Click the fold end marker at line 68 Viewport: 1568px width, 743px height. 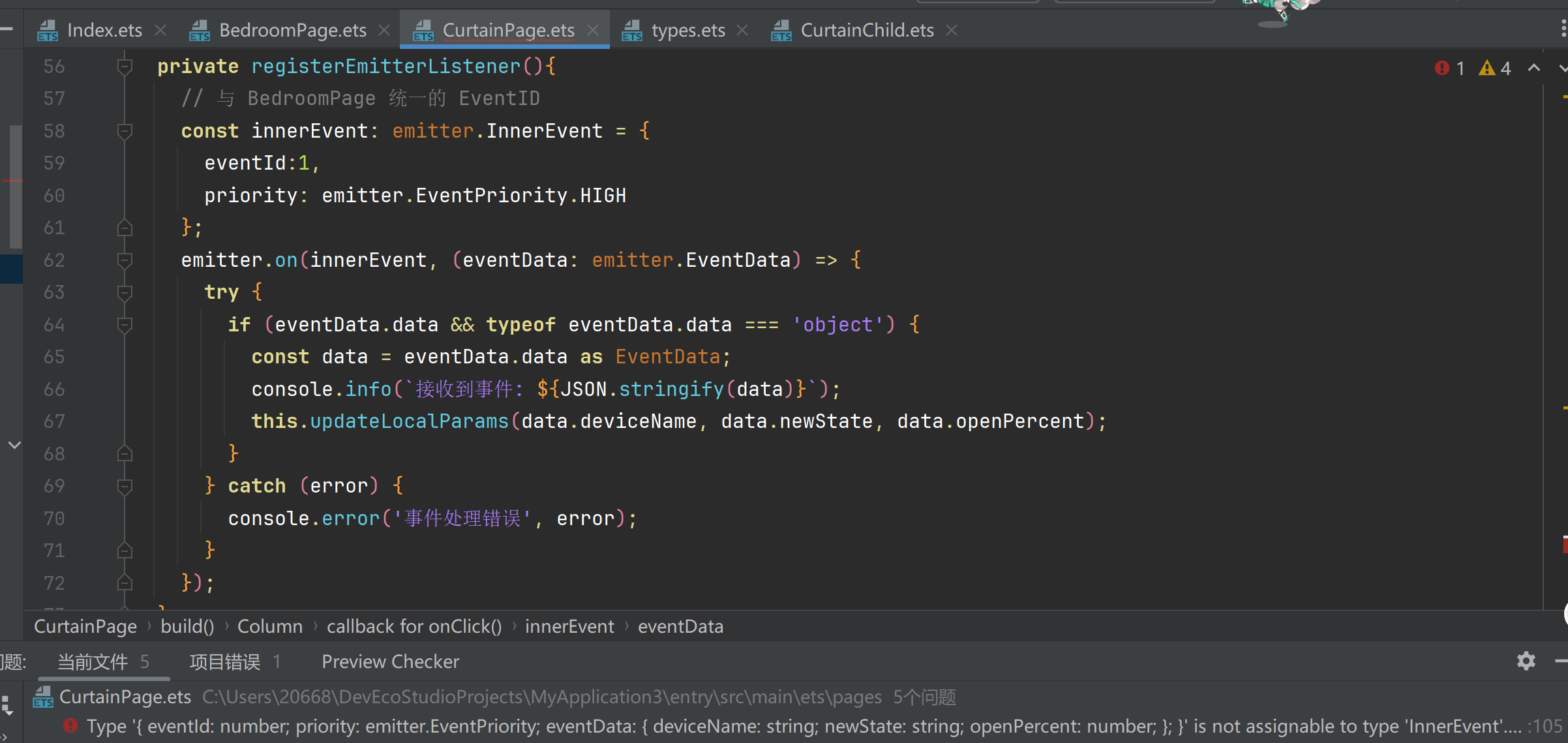[125, 453]
